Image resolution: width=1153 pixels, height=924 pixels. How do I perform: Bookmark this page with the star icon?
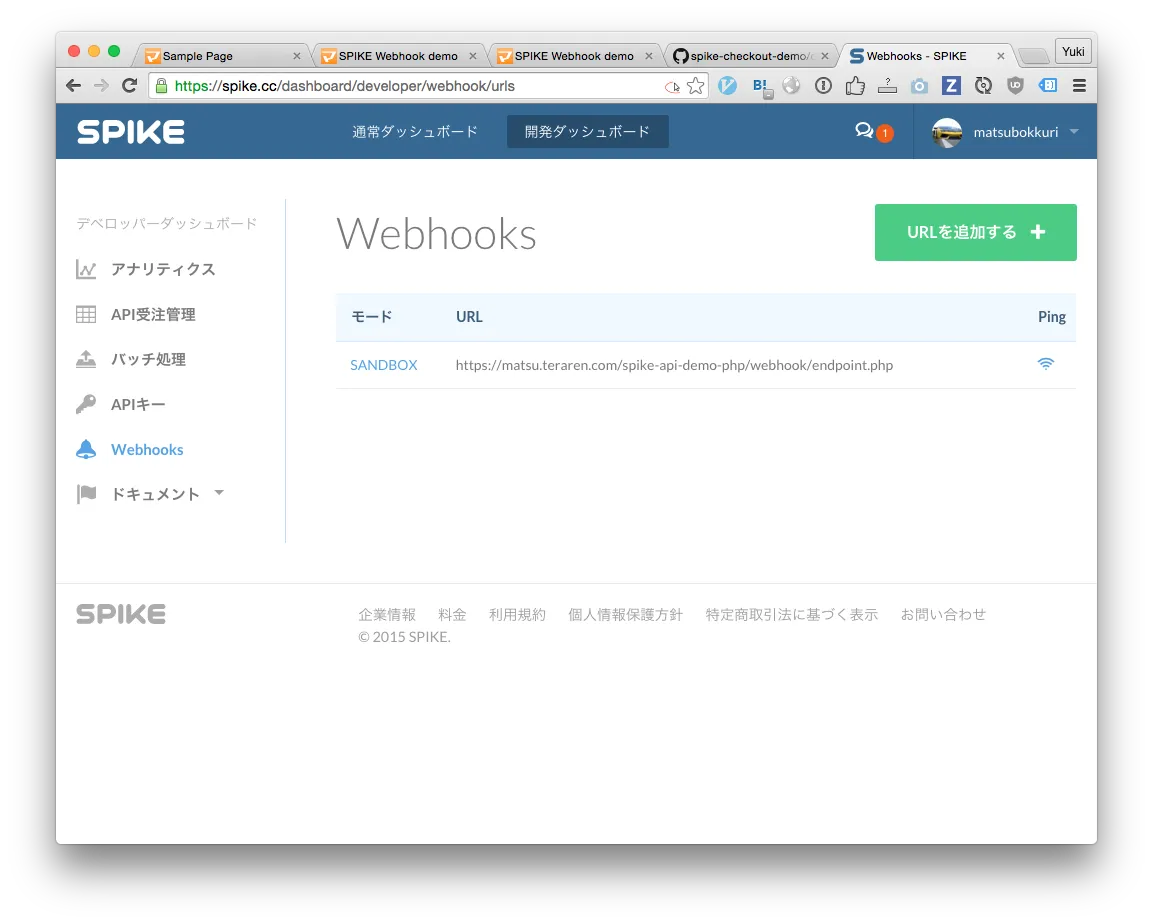pos(695,85)
